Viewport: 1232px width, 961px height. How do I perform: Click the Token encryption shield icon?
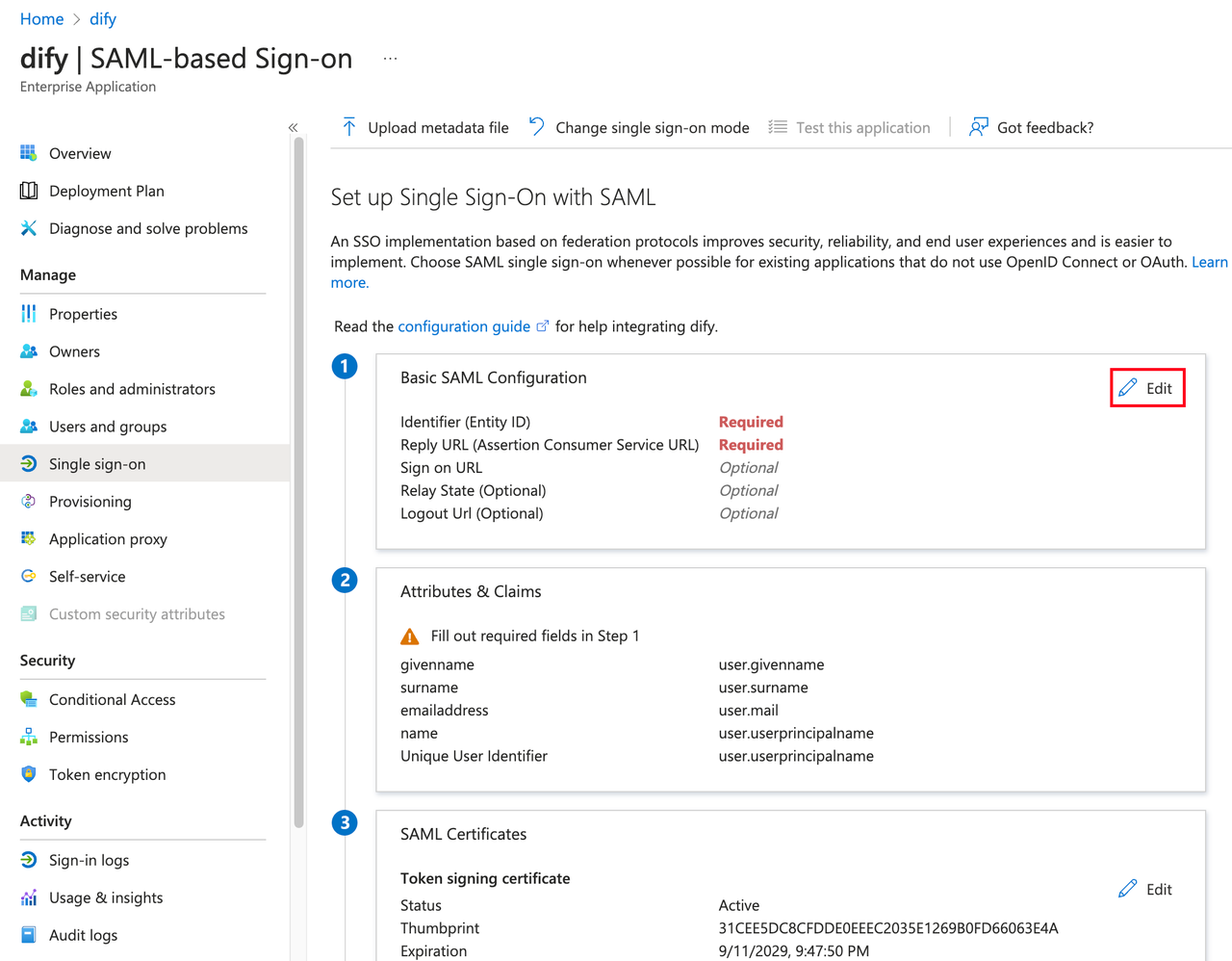tap(29, 775)
